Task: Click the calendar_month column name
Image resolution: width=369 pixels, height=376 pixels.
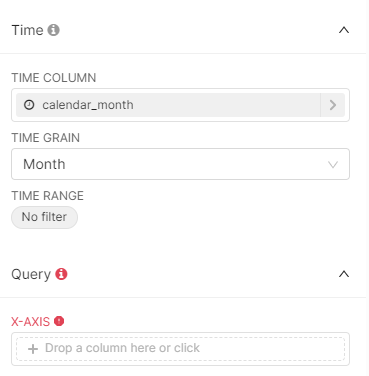Action: pyautogui.click(x=88, y=105)
